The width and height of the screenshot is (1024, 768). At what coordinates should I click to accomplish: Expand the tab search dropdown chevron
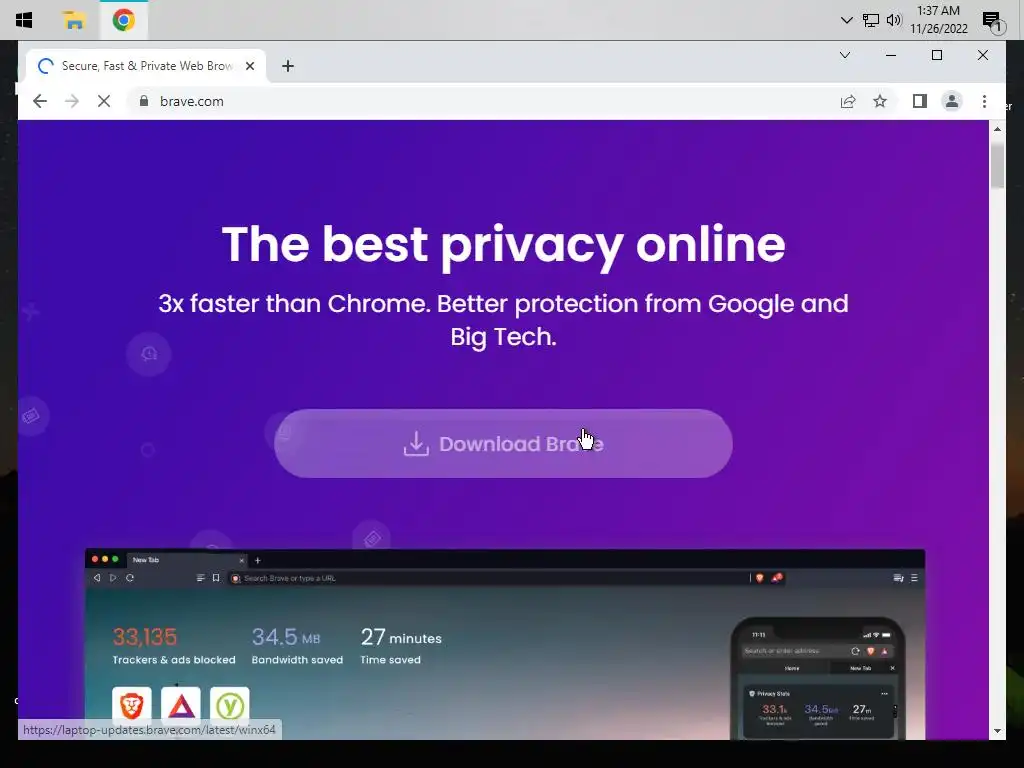pyautogui.click(x=844, y=55)
